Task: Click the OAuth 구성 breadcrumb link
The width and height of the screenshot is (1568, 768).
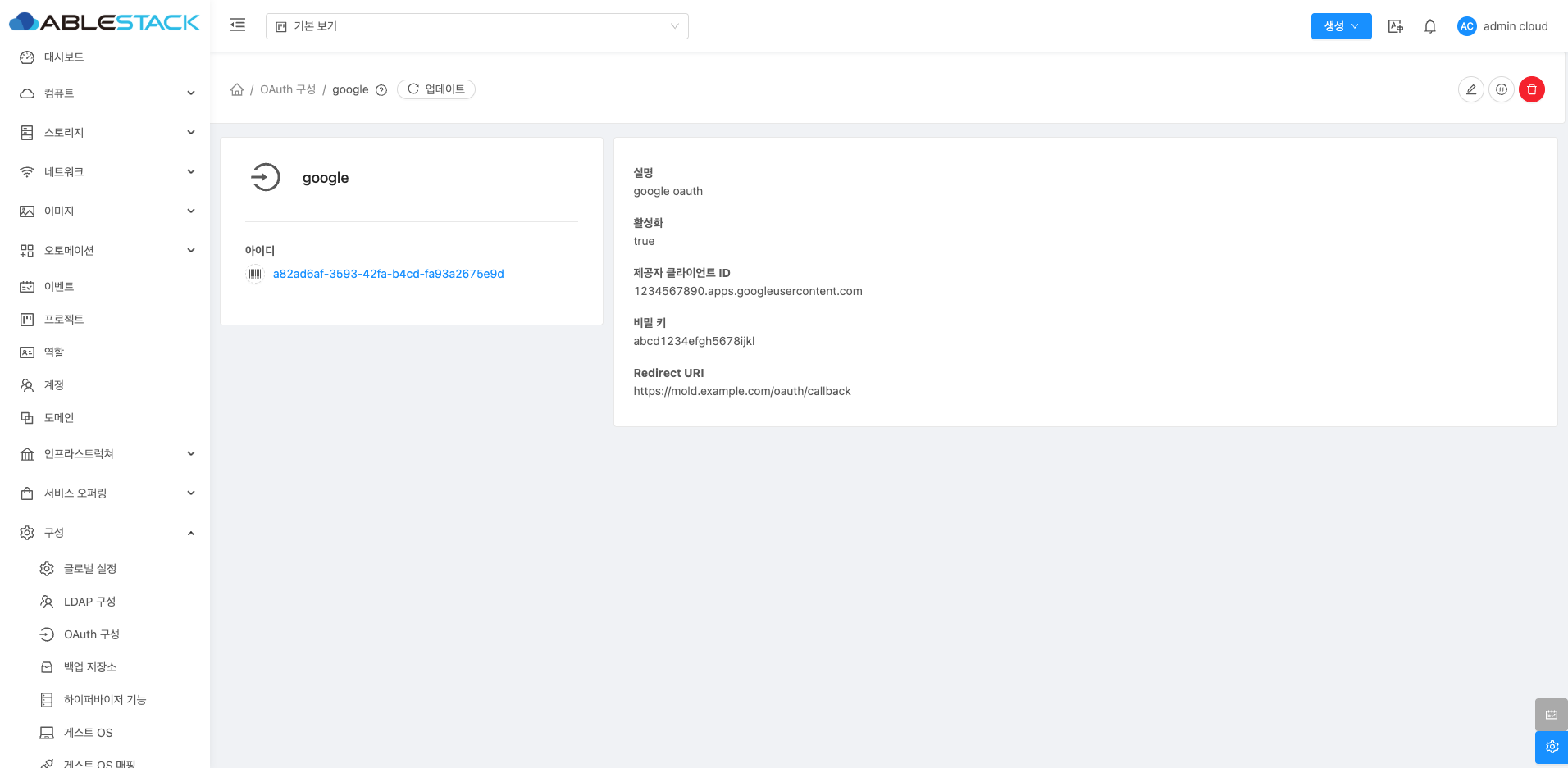Action: pos(288,89)
